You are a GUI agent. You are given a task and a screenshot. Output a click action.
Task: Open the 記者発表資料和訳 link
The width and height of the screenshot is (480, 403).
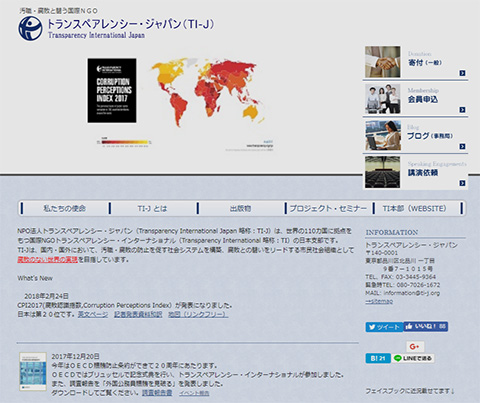point(138,314)
